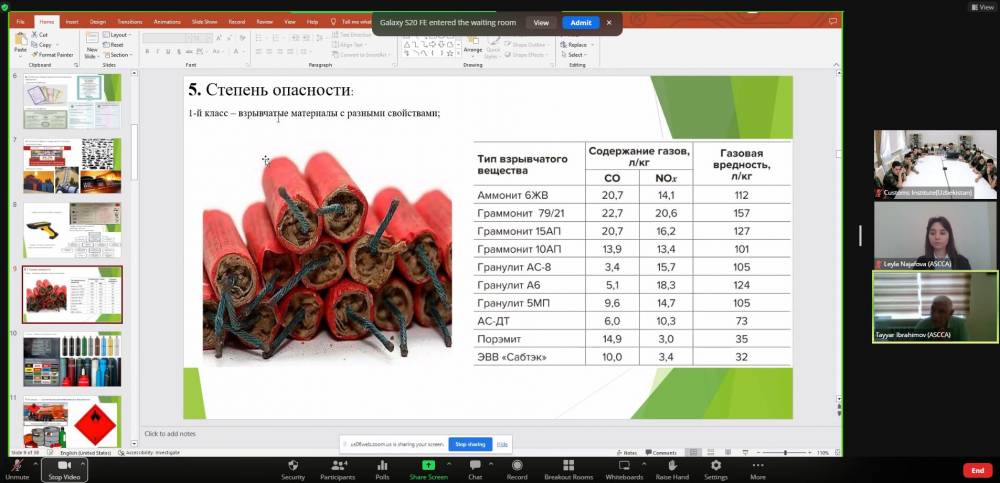Screen dimensions: 1000x483
Task: Click the zoom slider in PowerPoint status bar
Action: pyautogui.click(x=785, y=452)
